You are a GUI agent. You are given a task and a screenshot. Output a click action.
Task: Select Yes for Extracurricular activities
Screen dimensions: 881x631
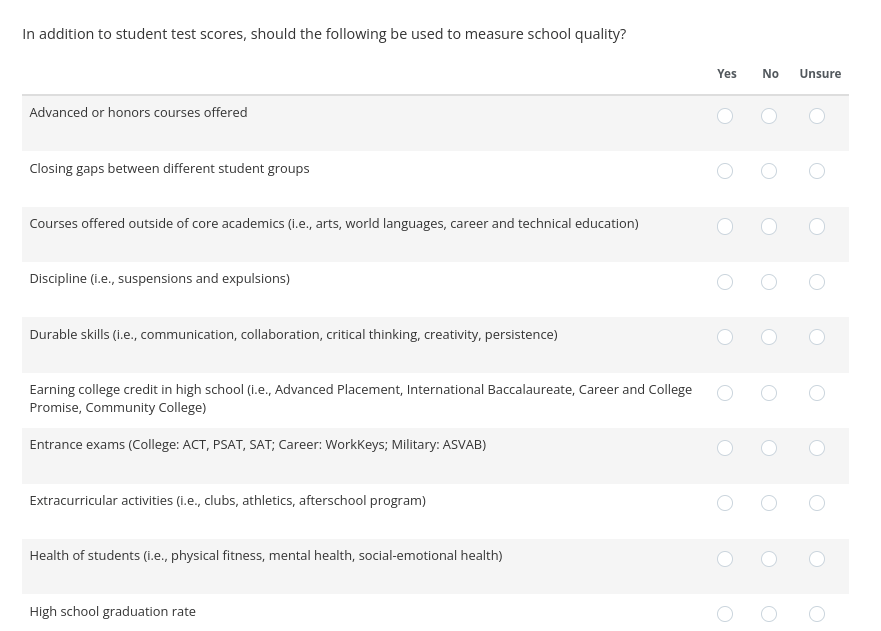coord(725,503)
